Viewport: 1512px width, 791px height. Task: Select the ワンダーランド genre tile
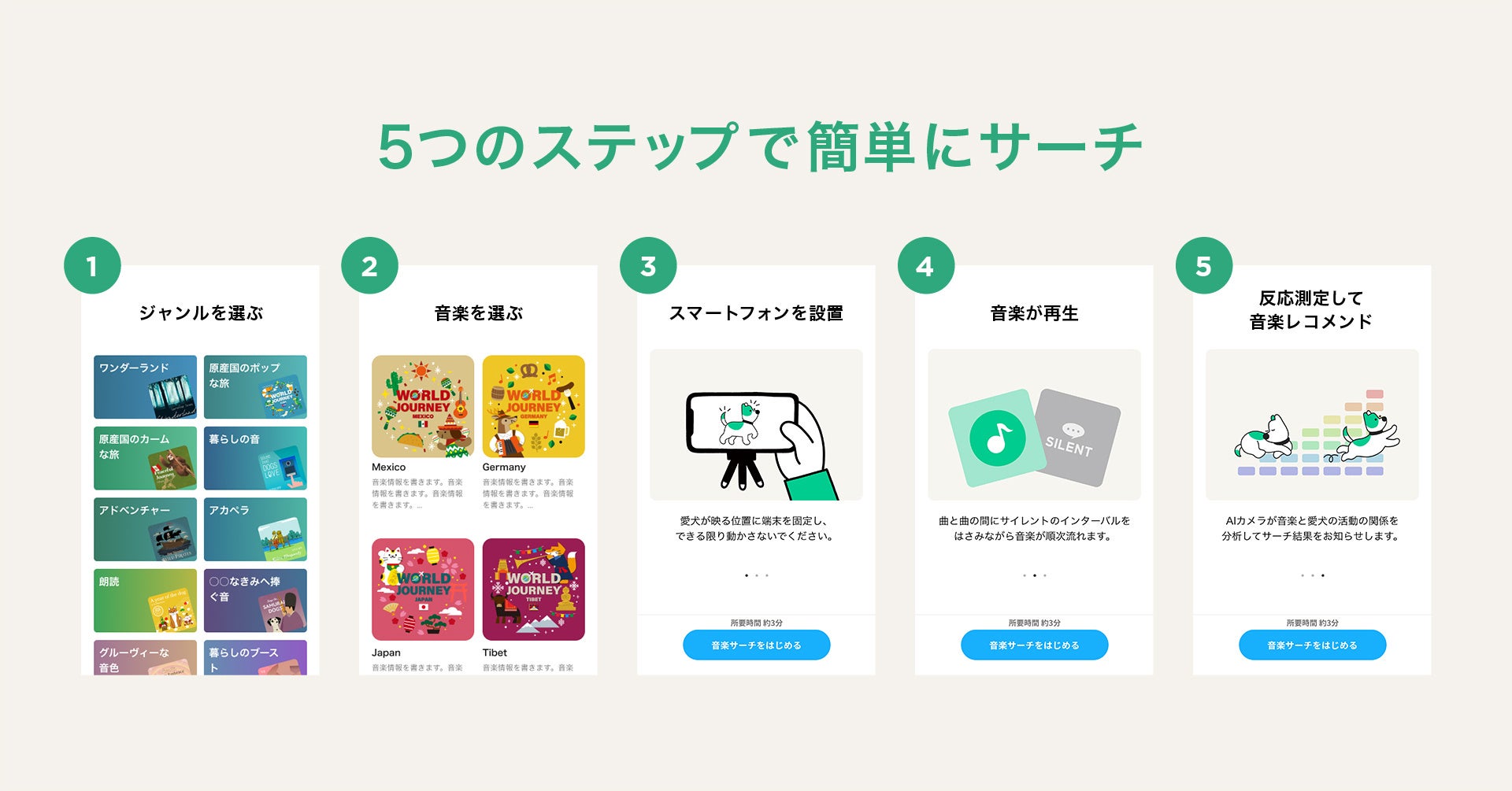pyautogui.click(x=146, y=387)
